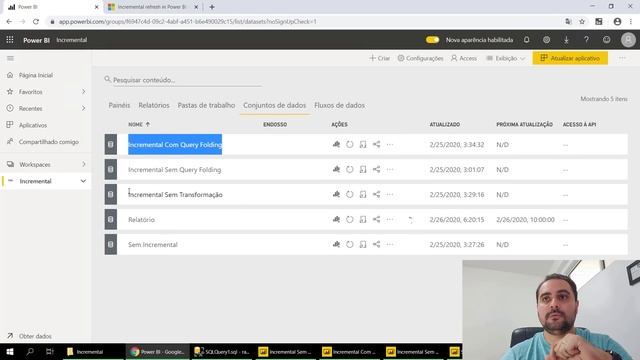The width and height of the screenshot is (640, 360).
Task: Switch to the Relatórios tab
Action: (x=154, y=105)
